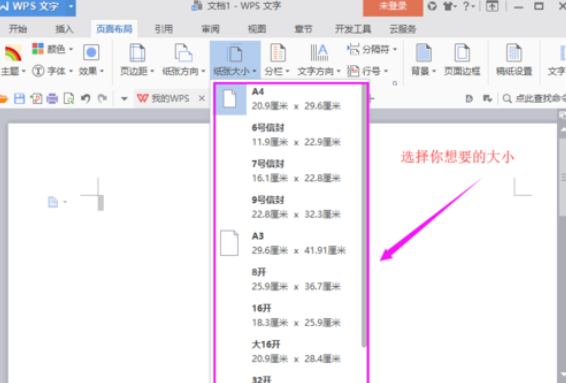Click the export to PDF icon
The image size is (566, 383).
click(36, 98)
